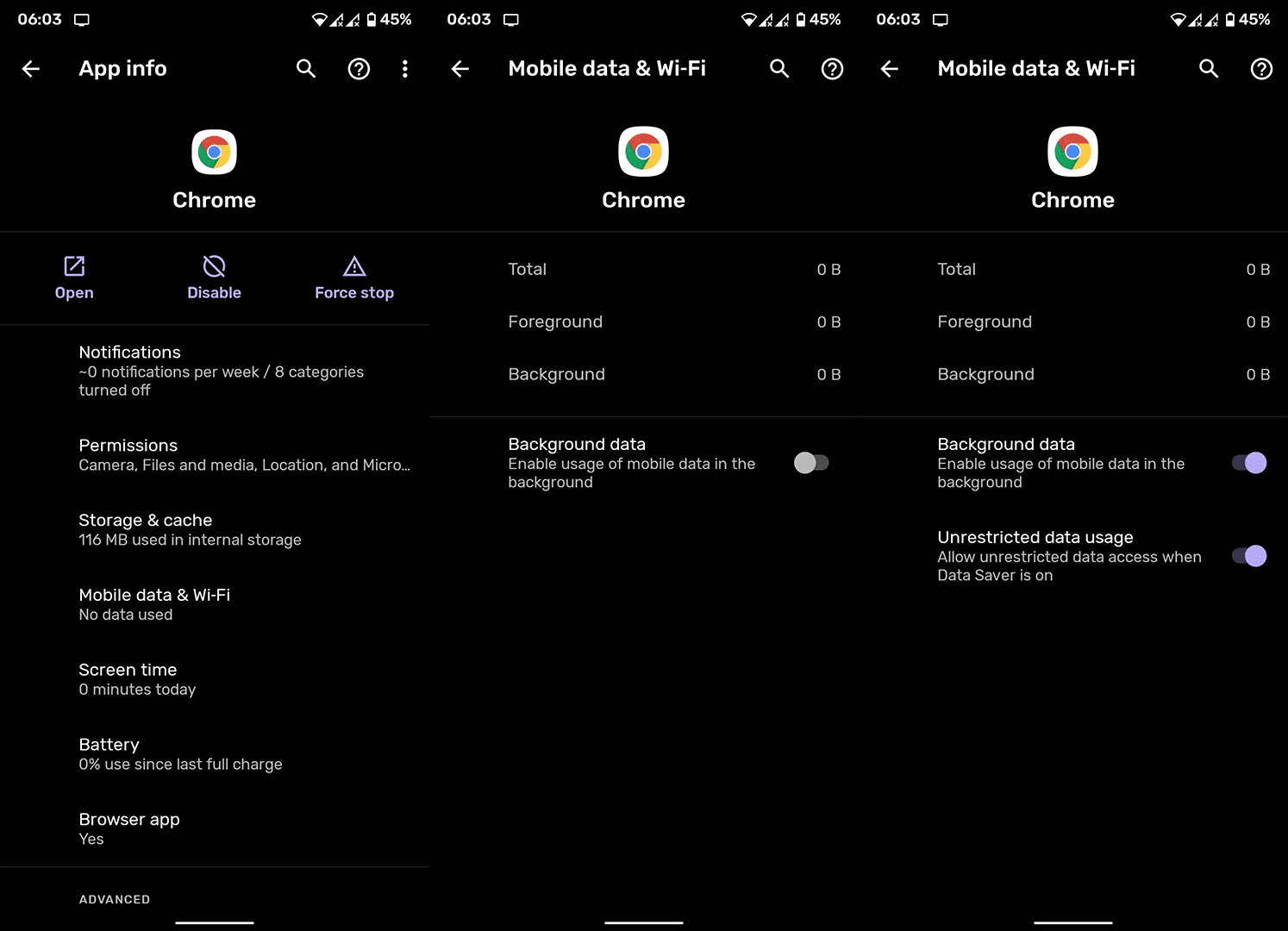Open Storage & cache entry
The image size is (1288, 931).
[x=215, y=529]
